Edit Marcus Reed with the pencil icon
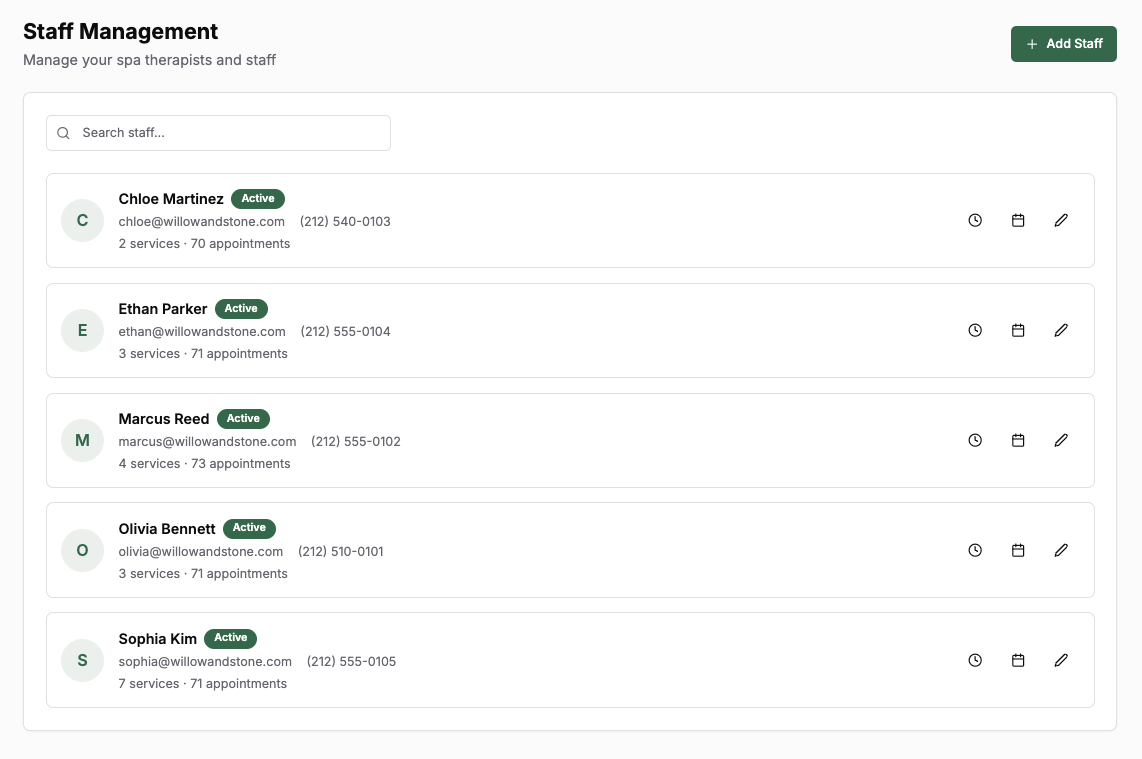The width and height of the screenshot is (1142, 759). point(1061,440)
